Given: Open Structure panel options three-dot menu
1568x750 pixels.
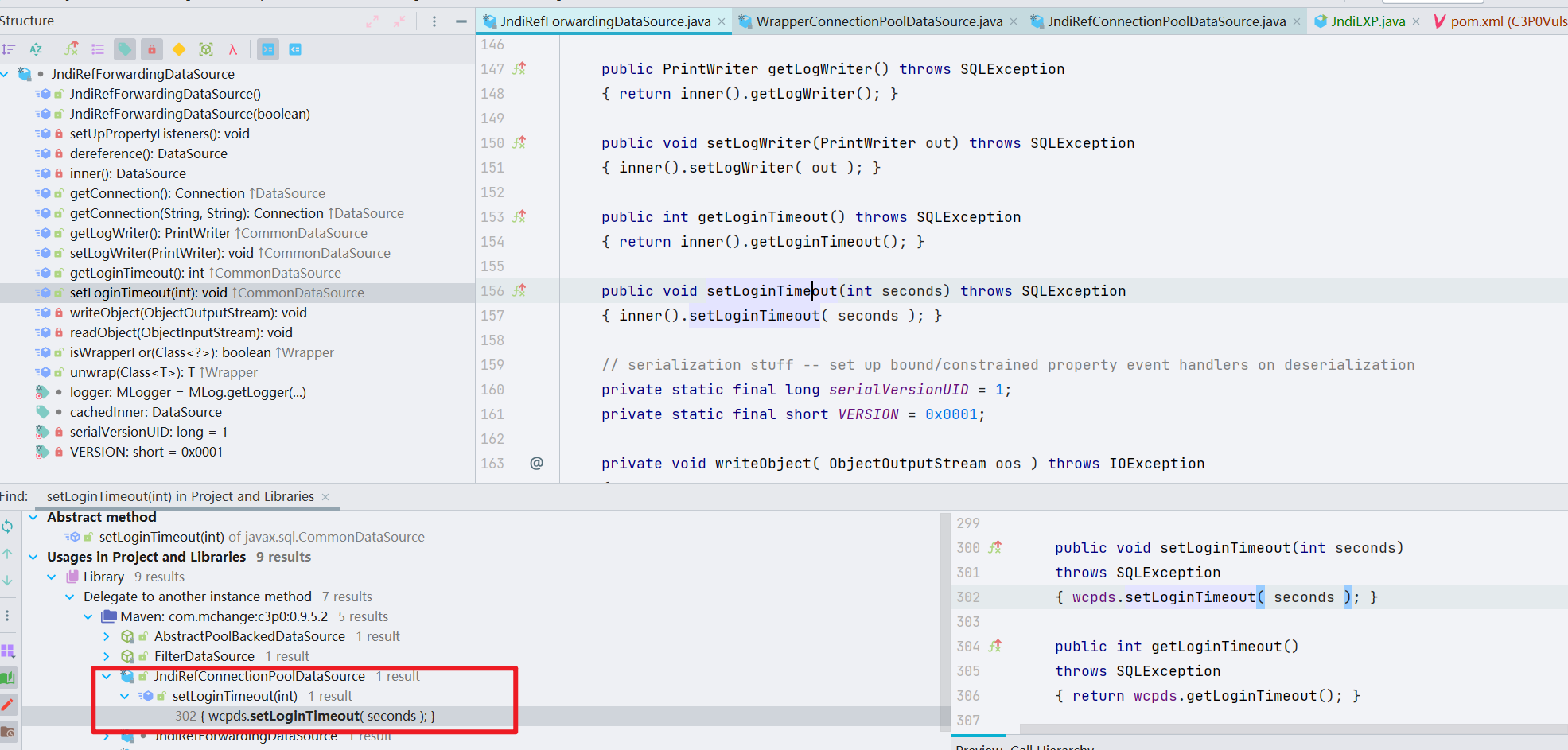Looking at the screenshot, I should click(434, 21).
